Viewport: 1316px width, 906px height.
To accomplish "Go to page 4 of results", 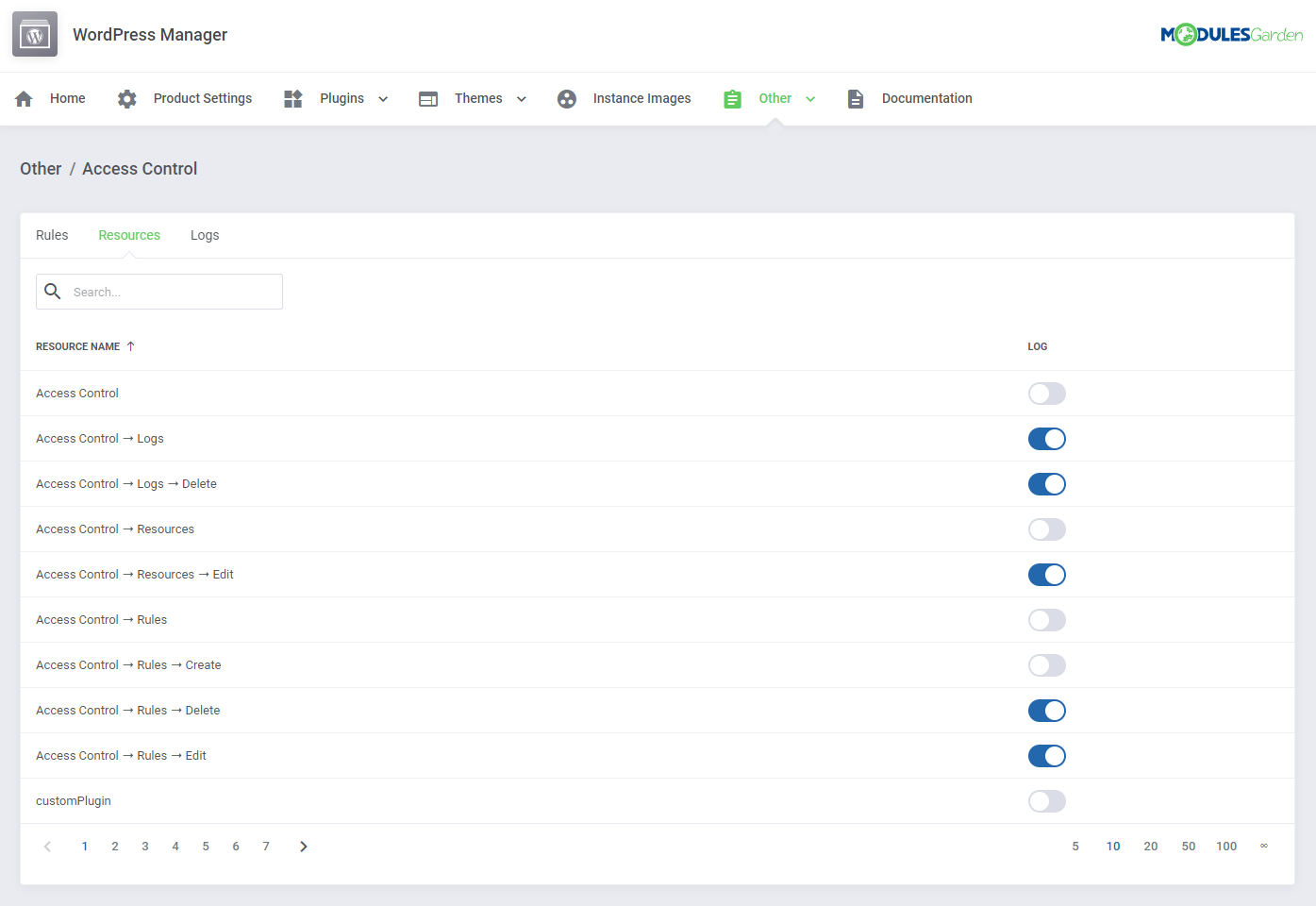I will click(175, 846).
